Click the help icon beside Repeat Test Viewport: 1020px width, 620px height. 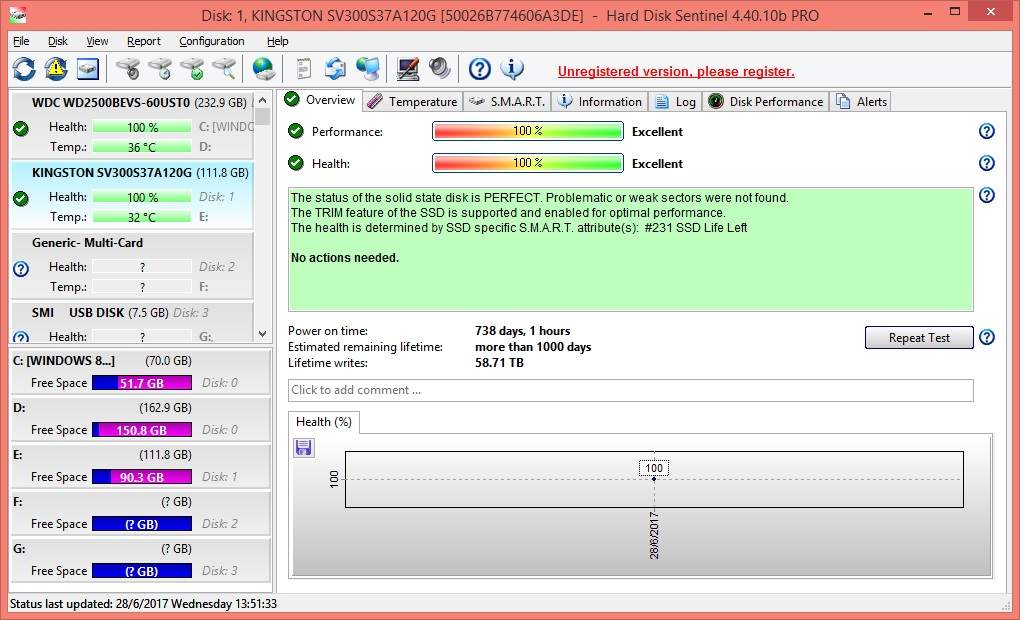point(986,338)
